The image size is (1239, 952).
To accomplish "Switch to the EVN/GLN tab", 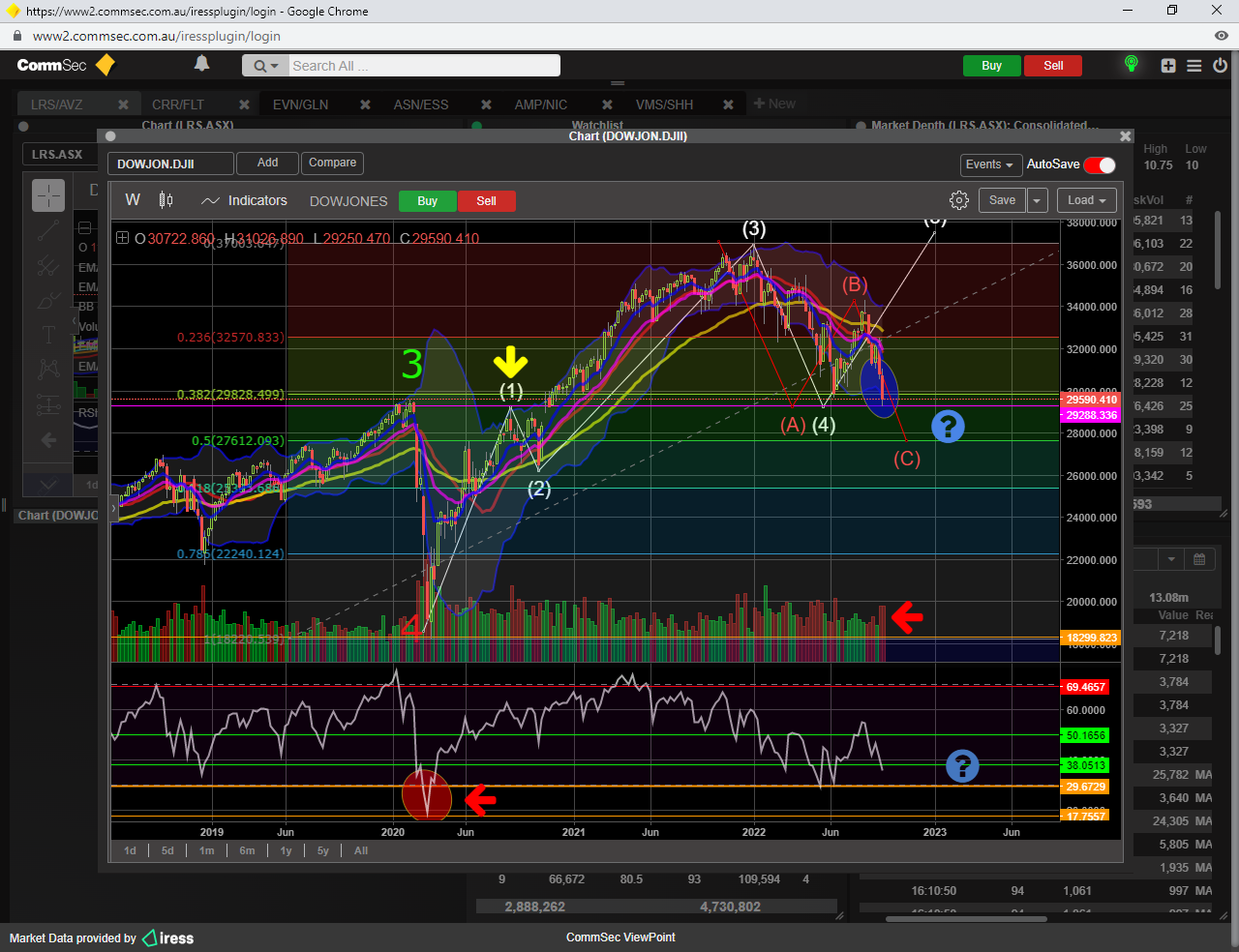I will tap(300, 104).
